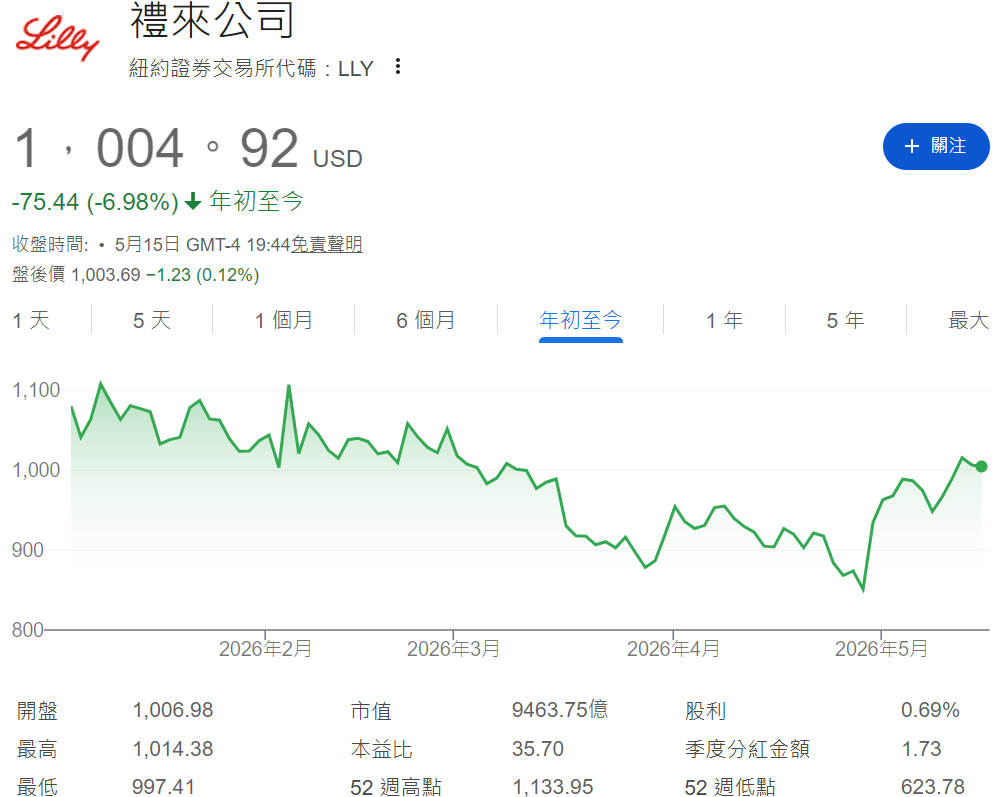The height and width of the screenshot is (797, 999).
Task: Click the 關注 follow button
Action: pos(936,147)
